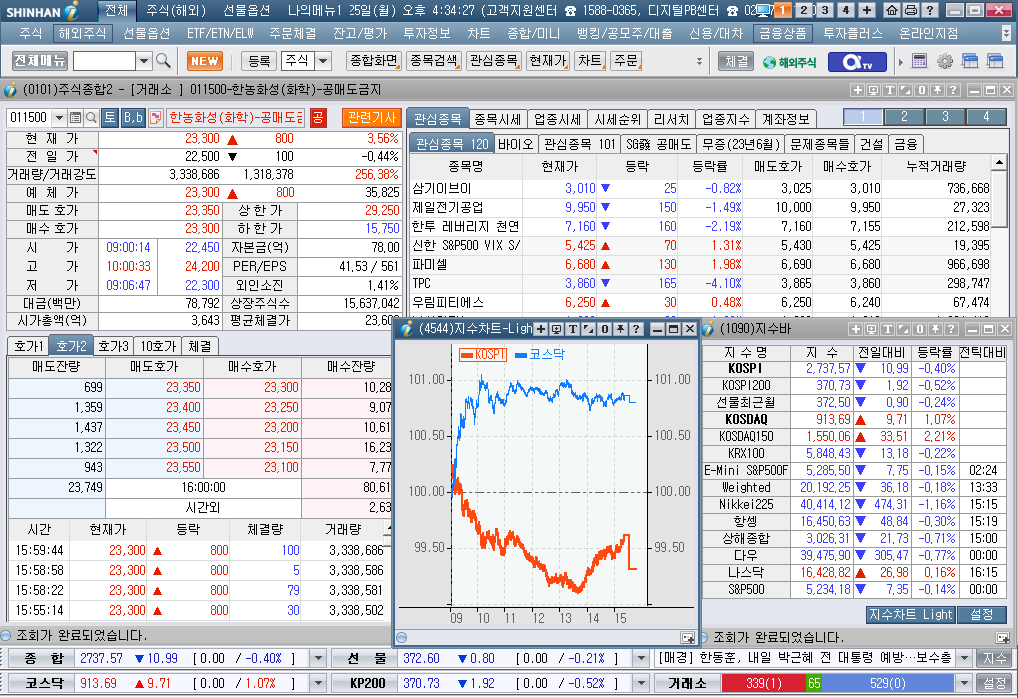This screenshot has width=1018, height=698.
Task: Open 해외주식 in main menu bar
Action: tap(81, 33)
